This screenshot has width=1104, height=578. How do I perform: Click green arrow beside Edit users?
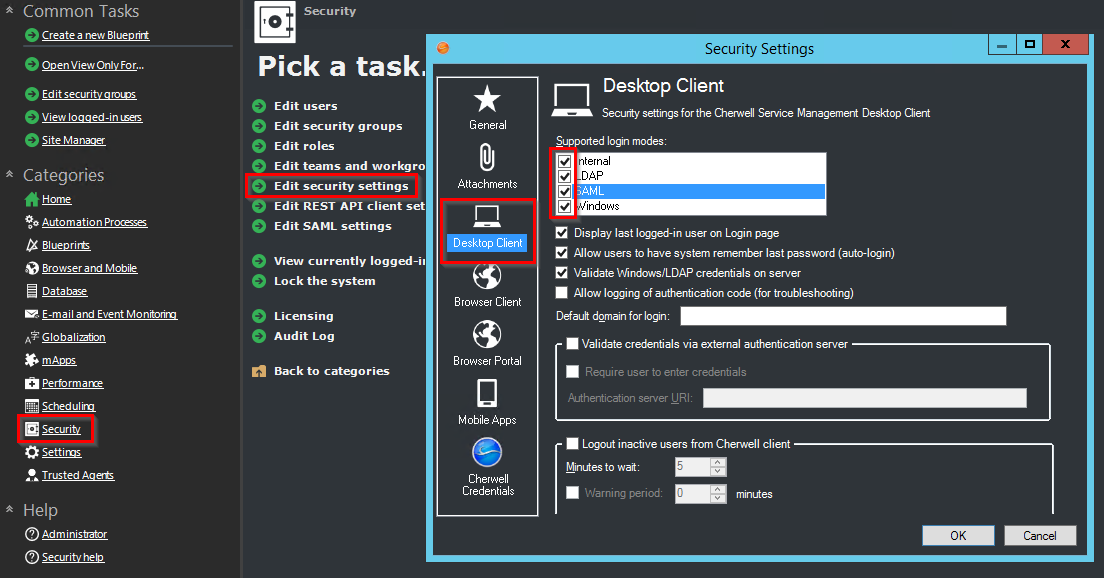tap(259, 106)
